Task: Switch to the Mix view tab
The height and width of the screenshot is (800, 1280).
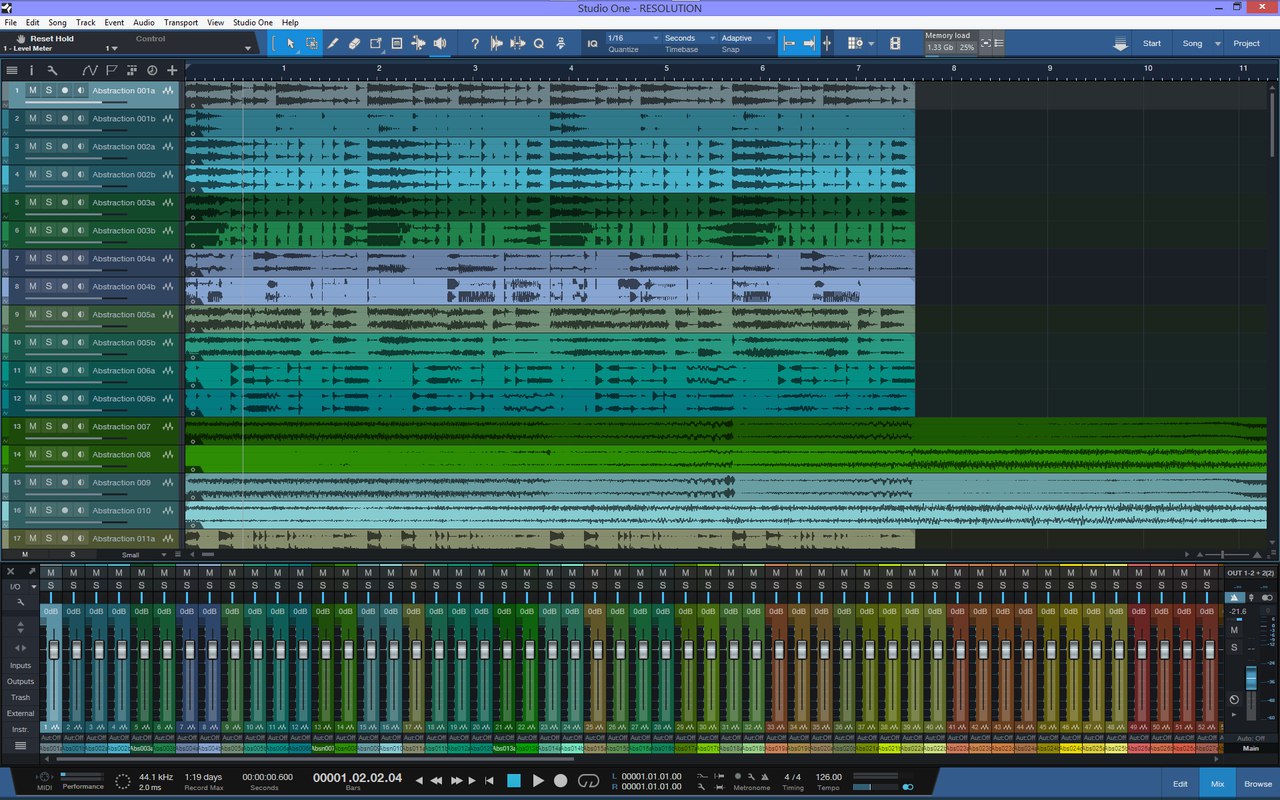Action: point(1217,784)
